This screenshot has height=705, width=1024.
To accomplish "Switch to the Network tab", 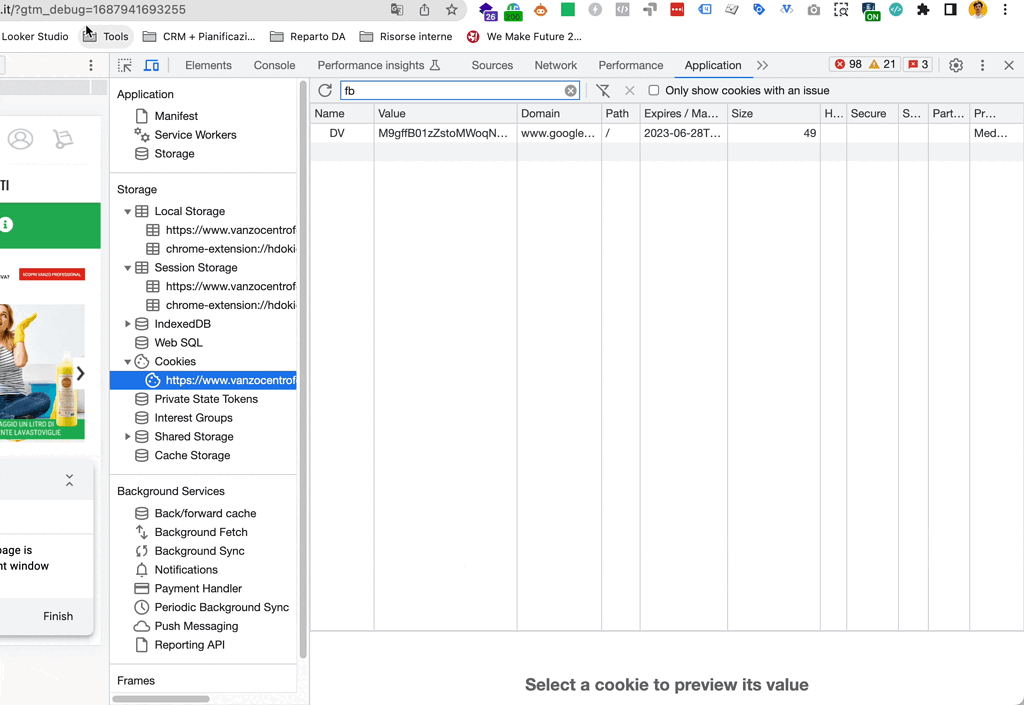I will tap(555, 65).
